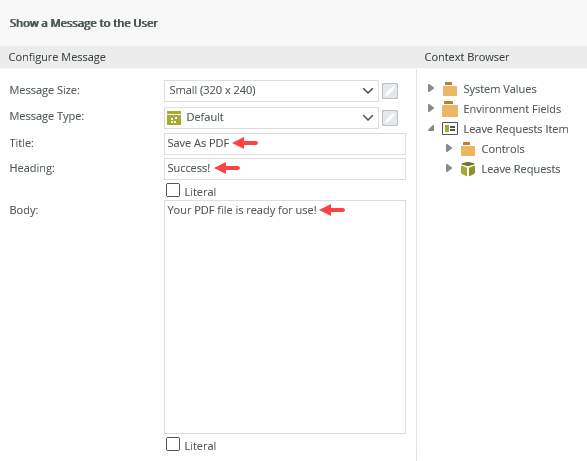Click the System Values folder icon

point(450,89)
